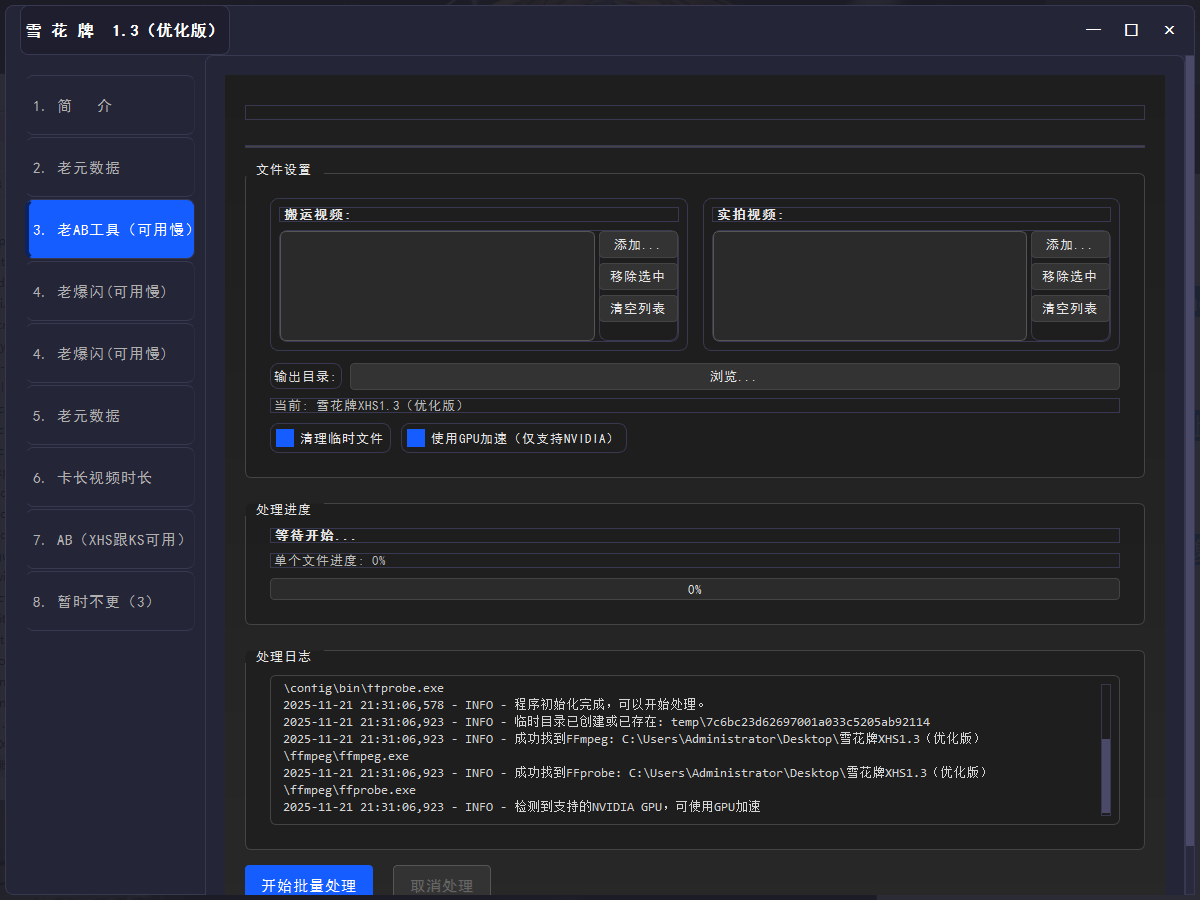Screen dimensions: 1200x900
Task: Click the 雪 app logo icon
Action: click(x=33, y=30)
